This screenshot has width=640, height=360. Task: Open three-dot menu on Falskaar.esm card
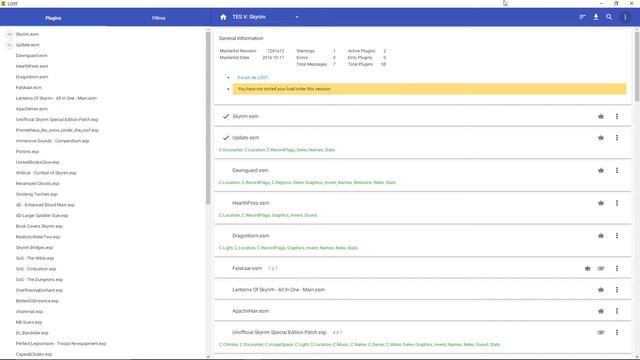point(617,268)
